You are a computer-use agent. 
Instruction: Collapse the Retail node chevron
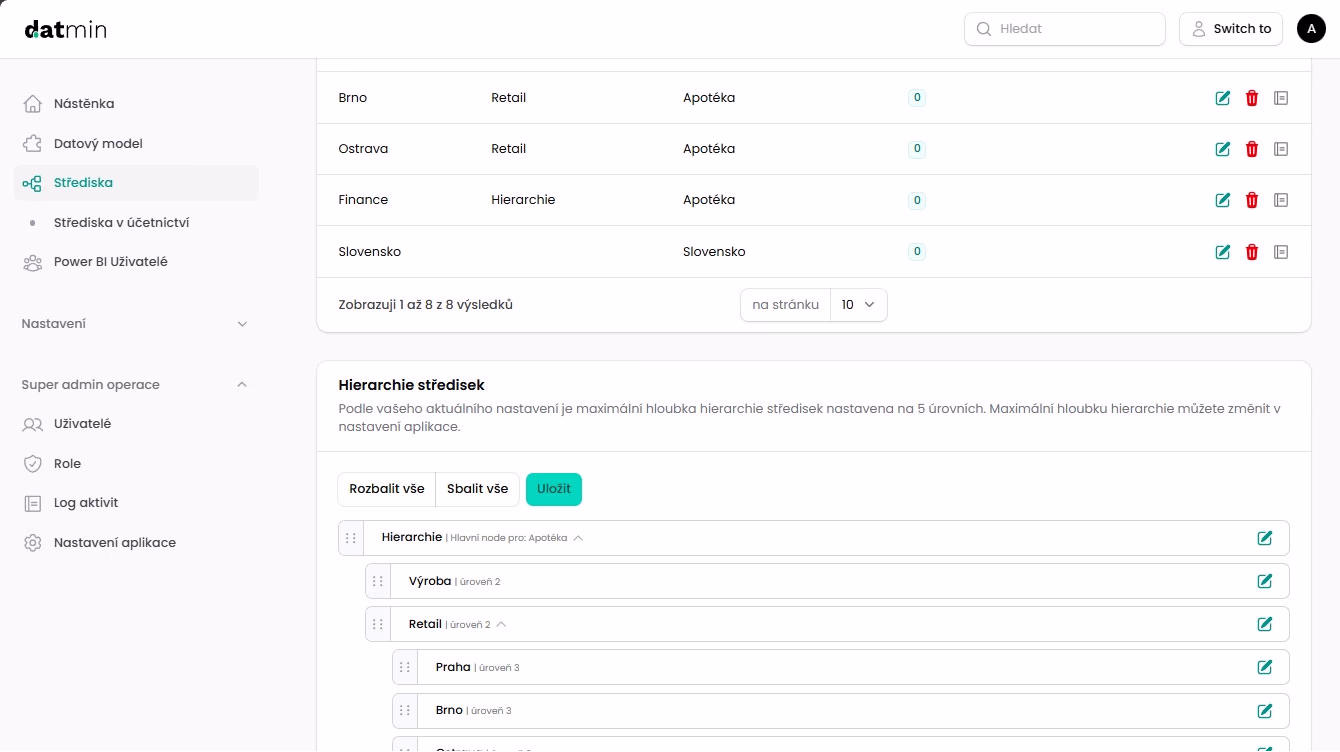[x=501, y=624]
